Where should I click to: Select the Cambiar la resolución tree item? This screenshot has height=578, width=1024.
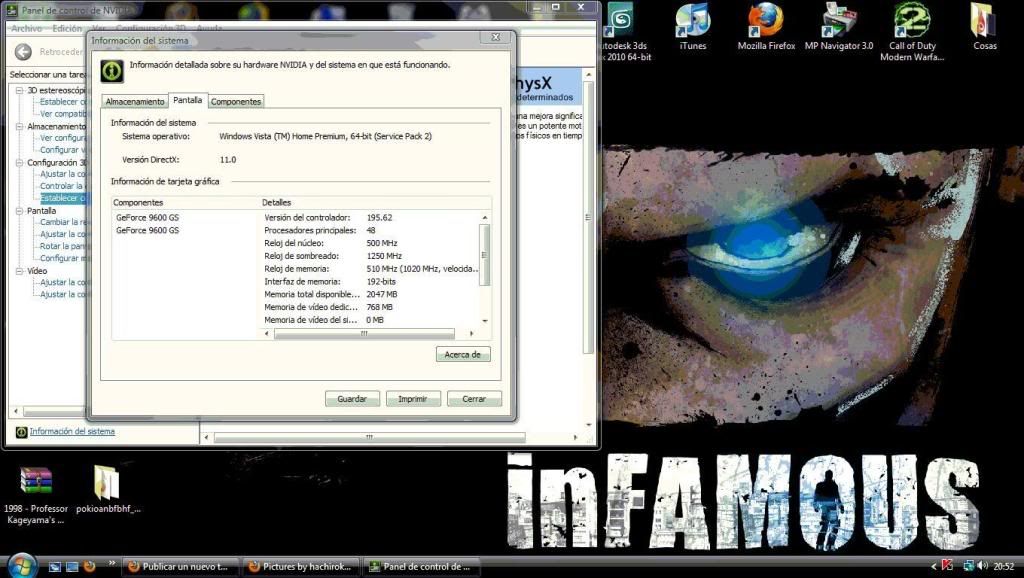tap(63, 222)
